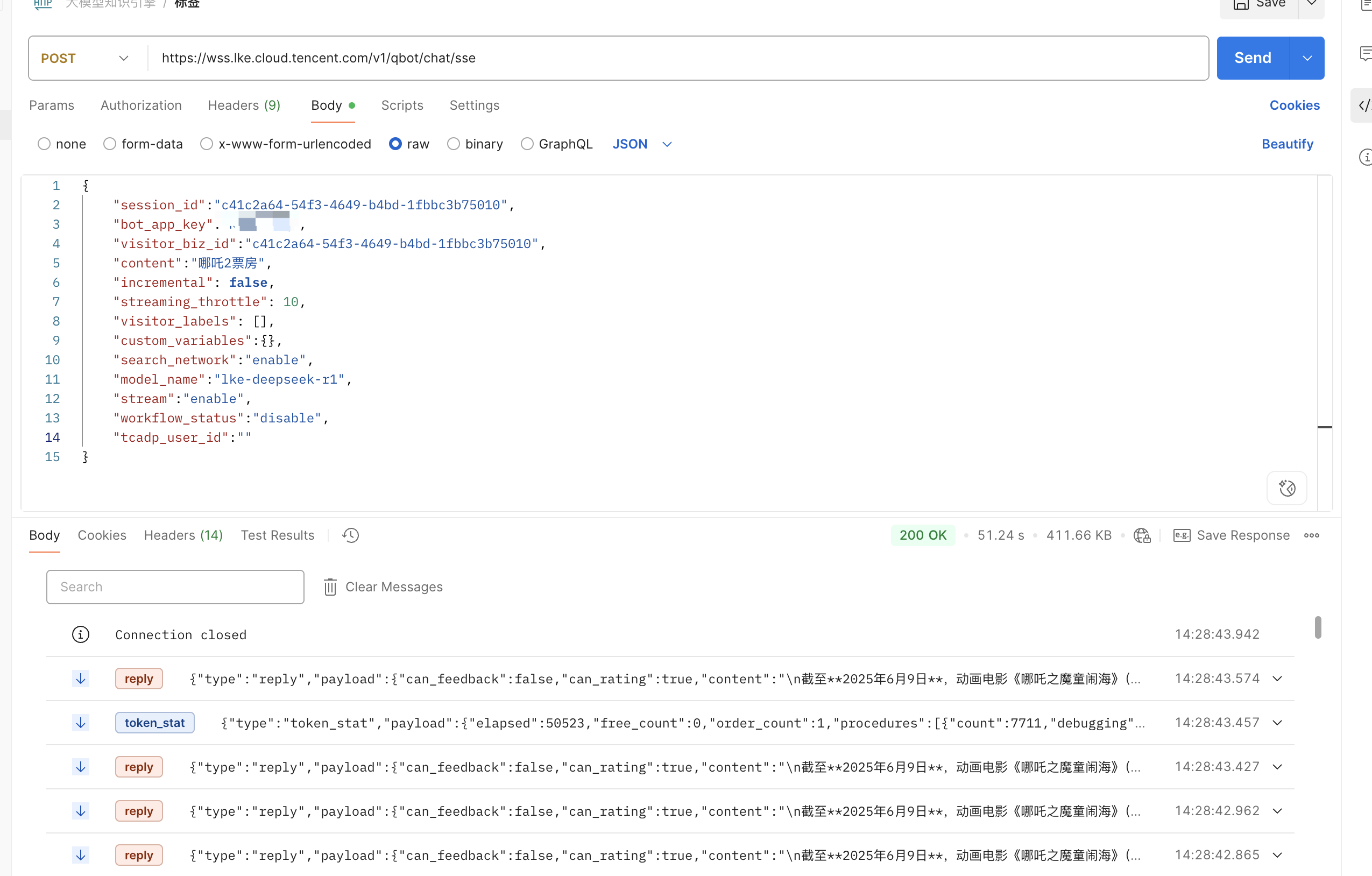Choose the GraphQL radio button

527,144
